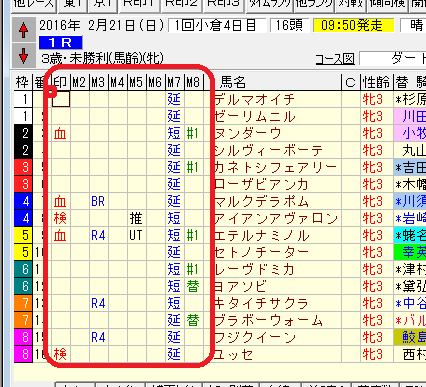Click the 血 mark in the ヌンダーウ row
The width and height of the screenshot is (426, 387).
pyautogui.click(x=60, y=133)
